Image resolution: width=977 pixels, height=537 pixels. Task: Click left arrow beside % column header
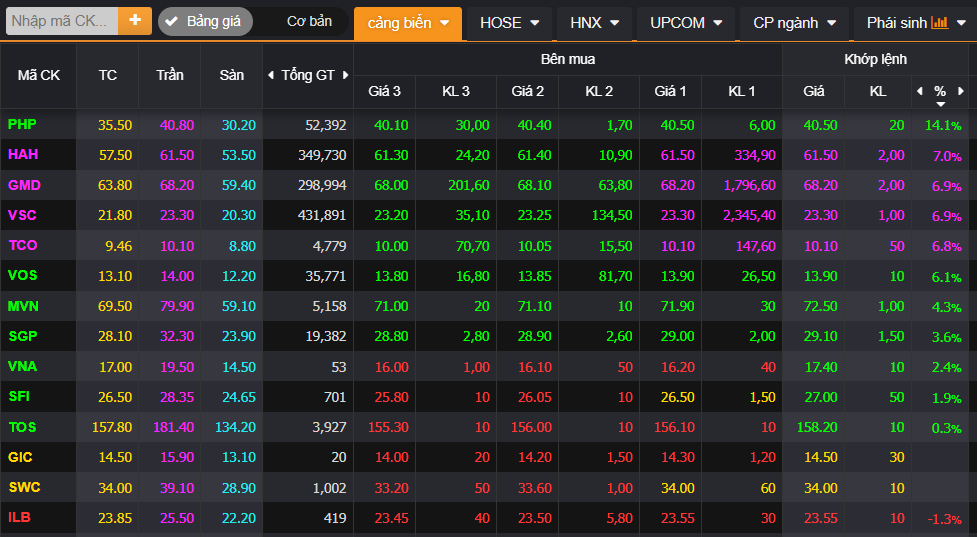pyautogui.click(x=920, y=91)
